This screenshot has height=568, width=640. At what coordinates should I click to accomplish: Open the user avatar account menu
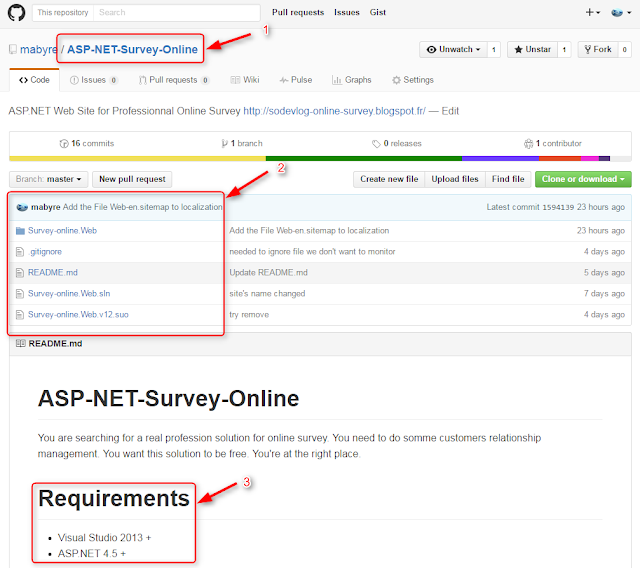tap(621, 13)
